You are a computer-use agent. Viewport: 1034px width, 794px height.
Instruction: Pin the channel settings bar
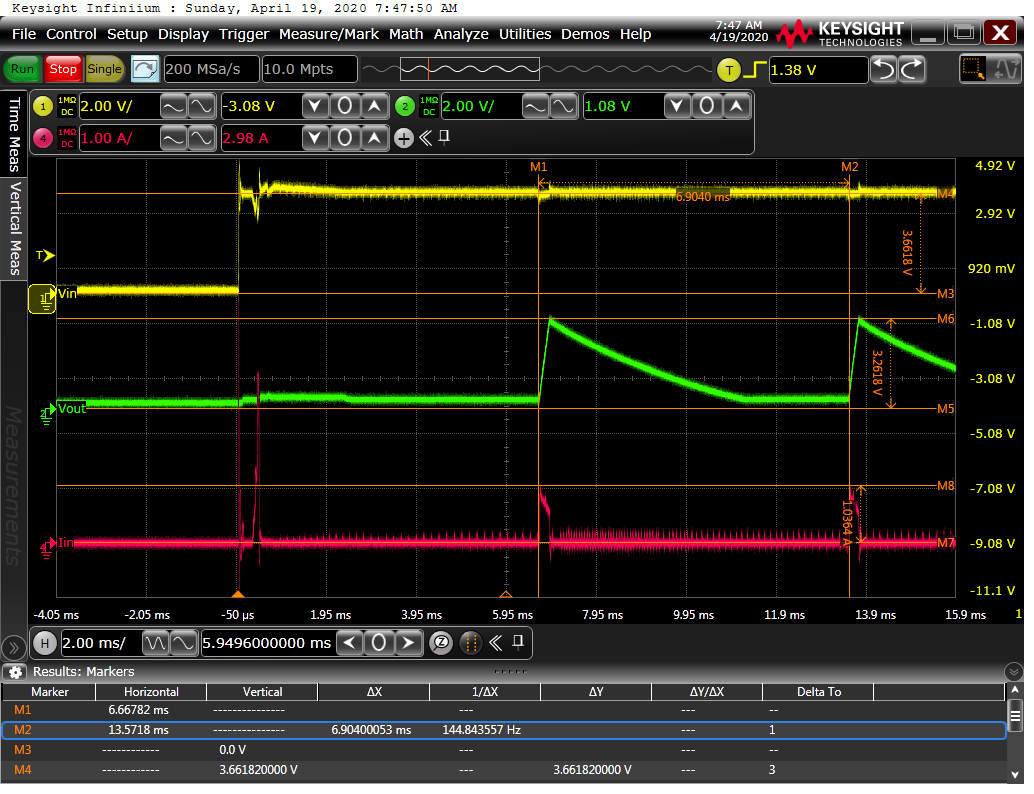point(444,137)
